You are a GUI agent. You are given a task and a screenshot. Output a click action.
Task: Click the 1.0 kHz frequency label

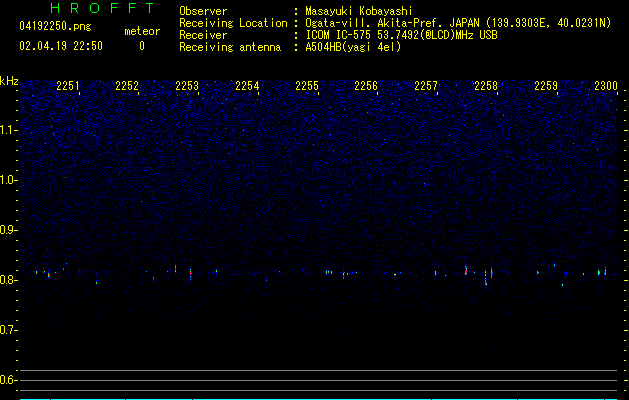click(x=9, y=180)
